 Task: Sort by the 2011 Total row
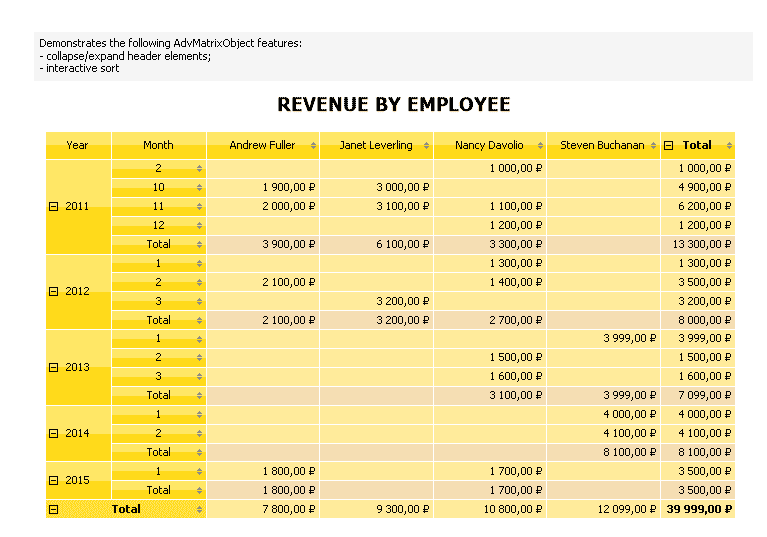click(199, 245)
